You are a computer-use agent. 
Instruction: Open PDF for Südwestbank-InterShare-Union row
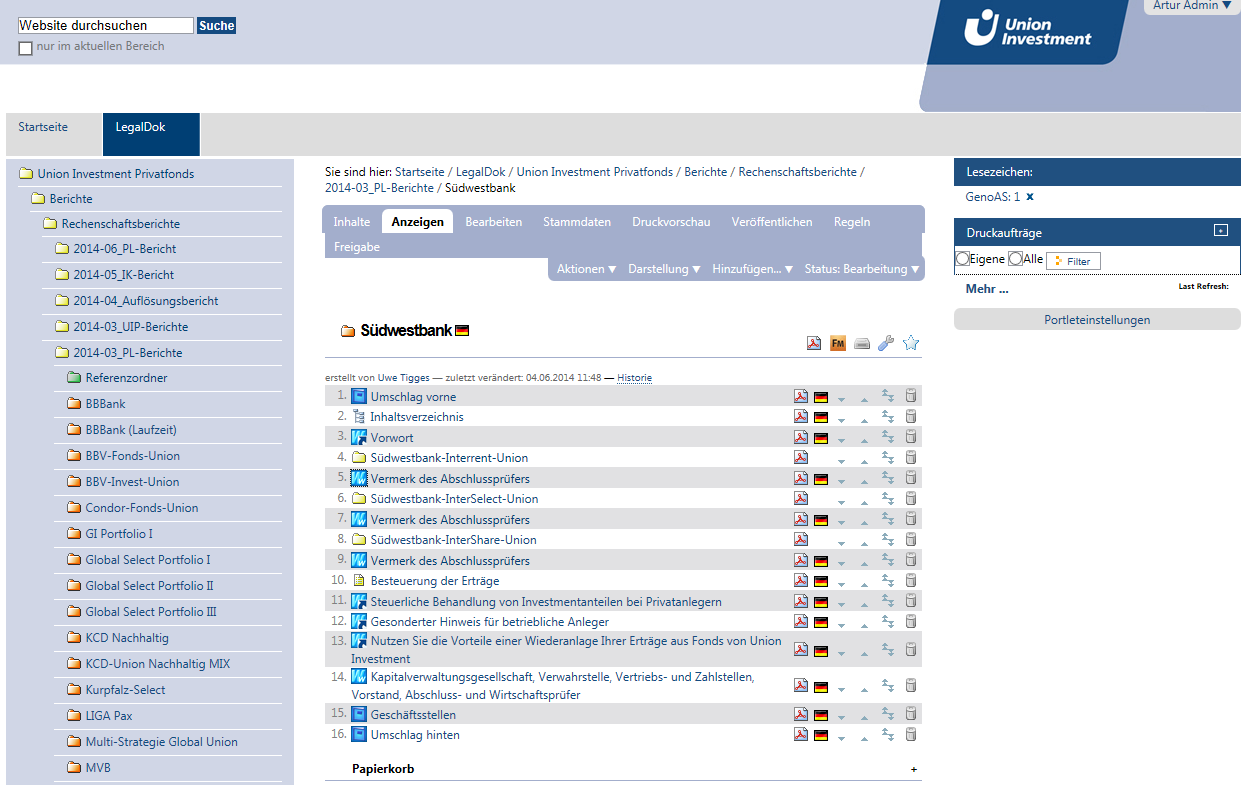pos(801,539)
